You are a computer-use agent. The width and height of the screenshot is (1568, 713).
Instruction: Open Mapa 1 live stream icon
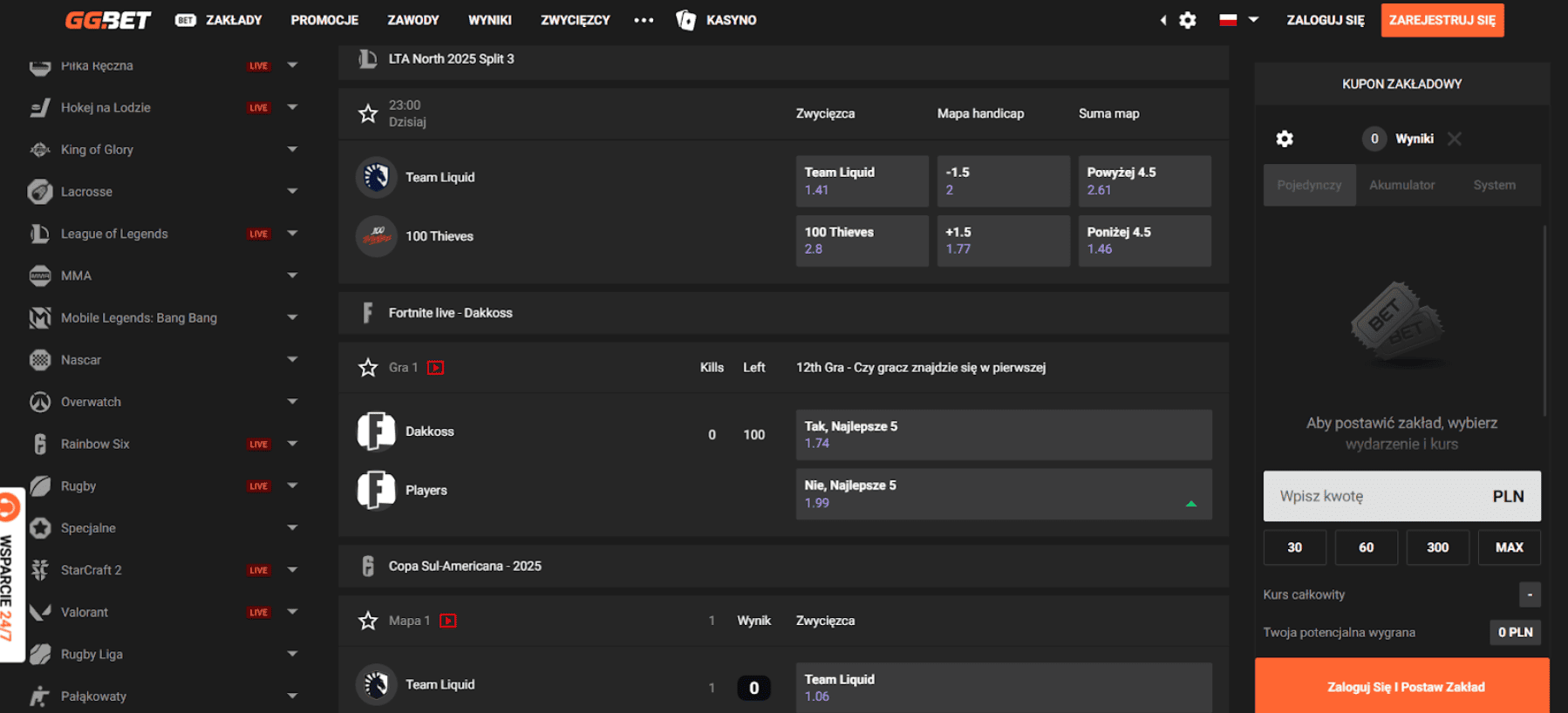pyautogui.click(x=448, y=621)
